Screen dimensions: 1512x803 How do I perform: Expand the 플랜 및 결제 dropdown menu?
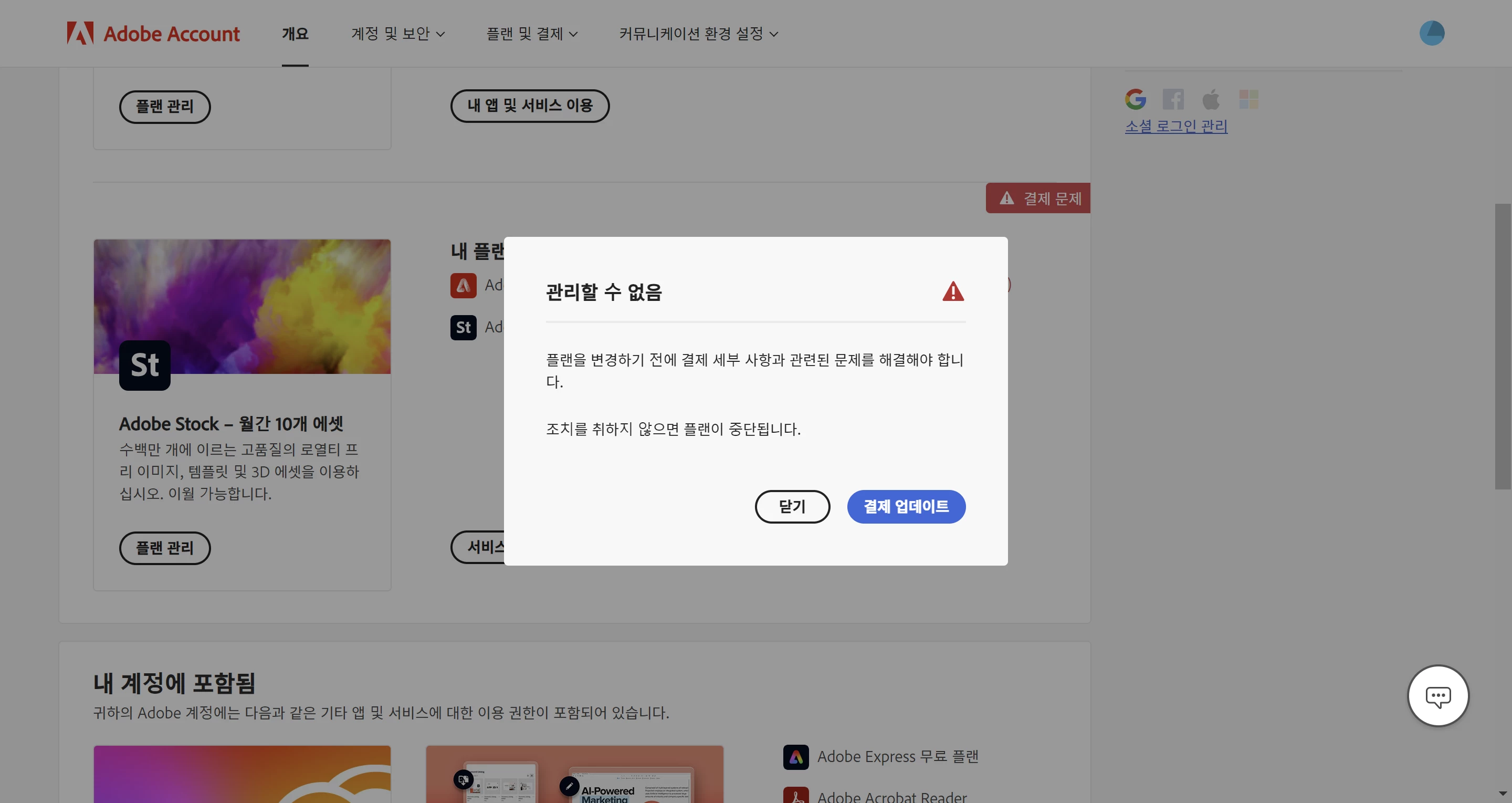pos(532,34)
